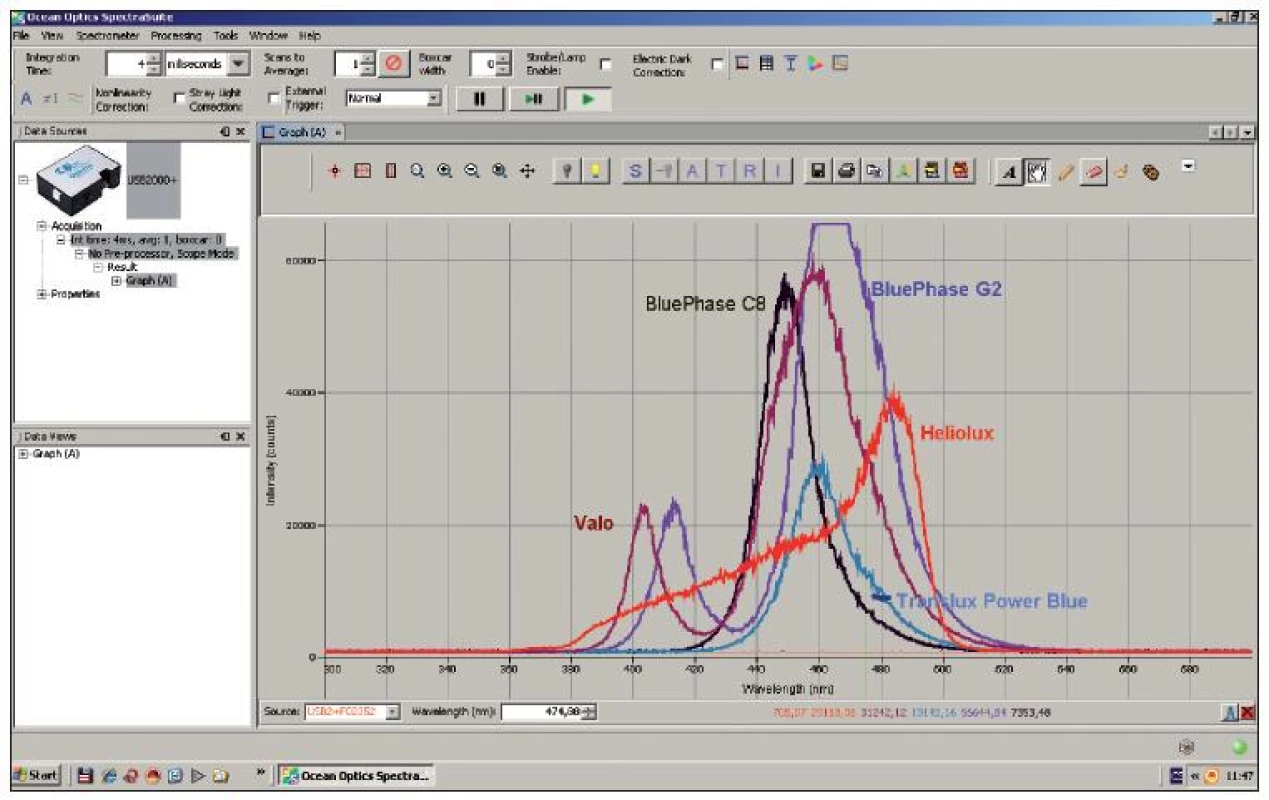1269x800 pixels.
Task: Click the four-arrow pan tool
Action: click(x=528, y=172)
